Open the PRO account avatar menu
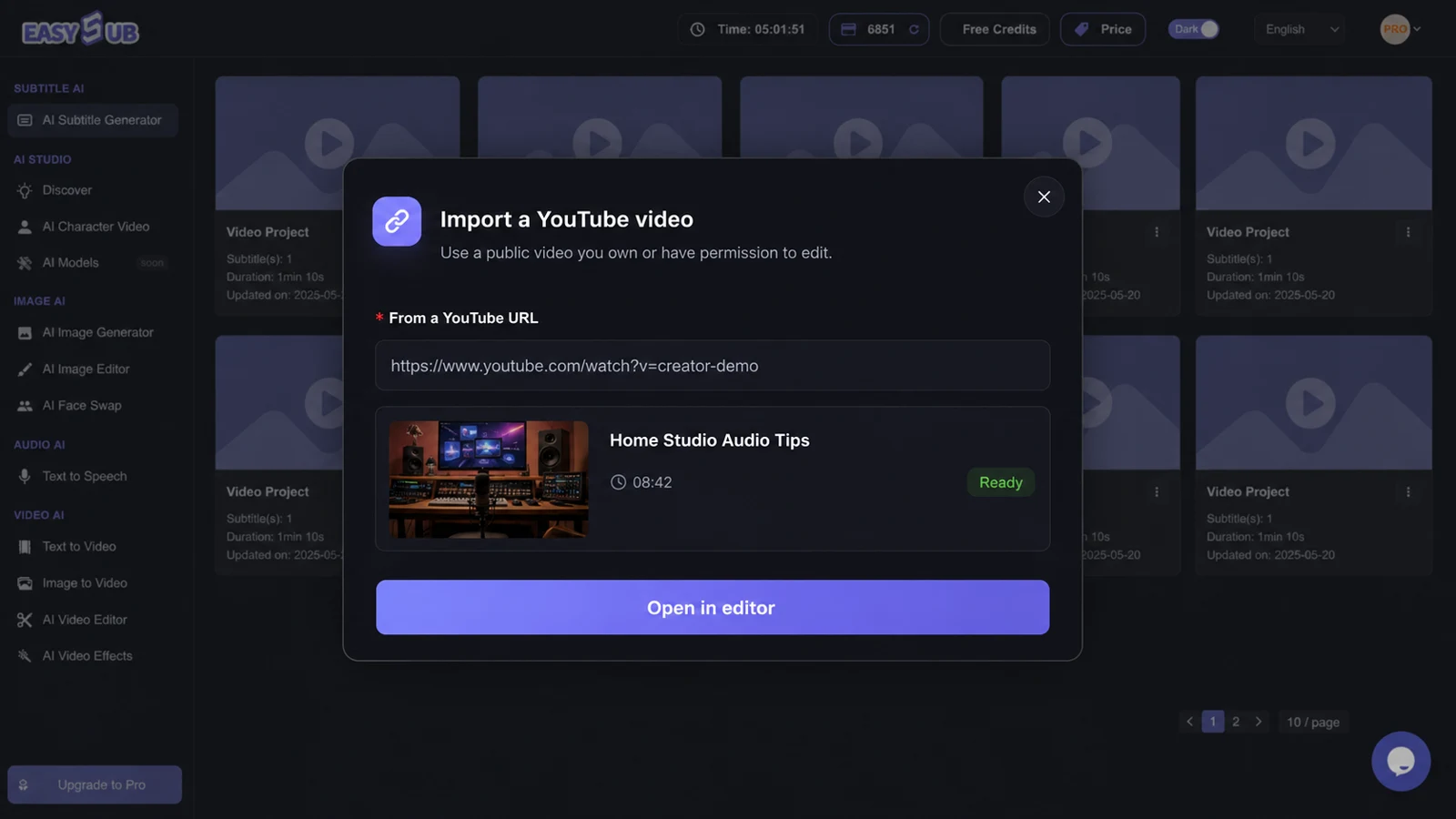 click(1400, 29)
